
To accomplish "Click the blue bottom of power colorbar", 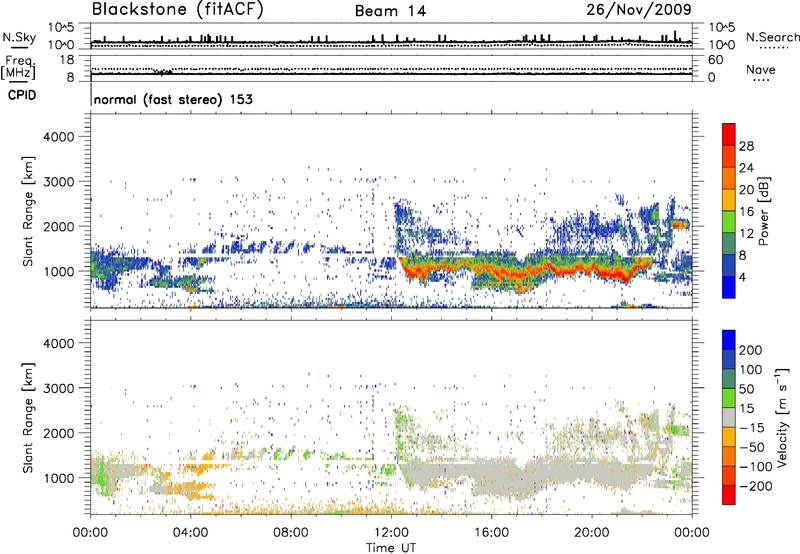I will tap(729, 287).
